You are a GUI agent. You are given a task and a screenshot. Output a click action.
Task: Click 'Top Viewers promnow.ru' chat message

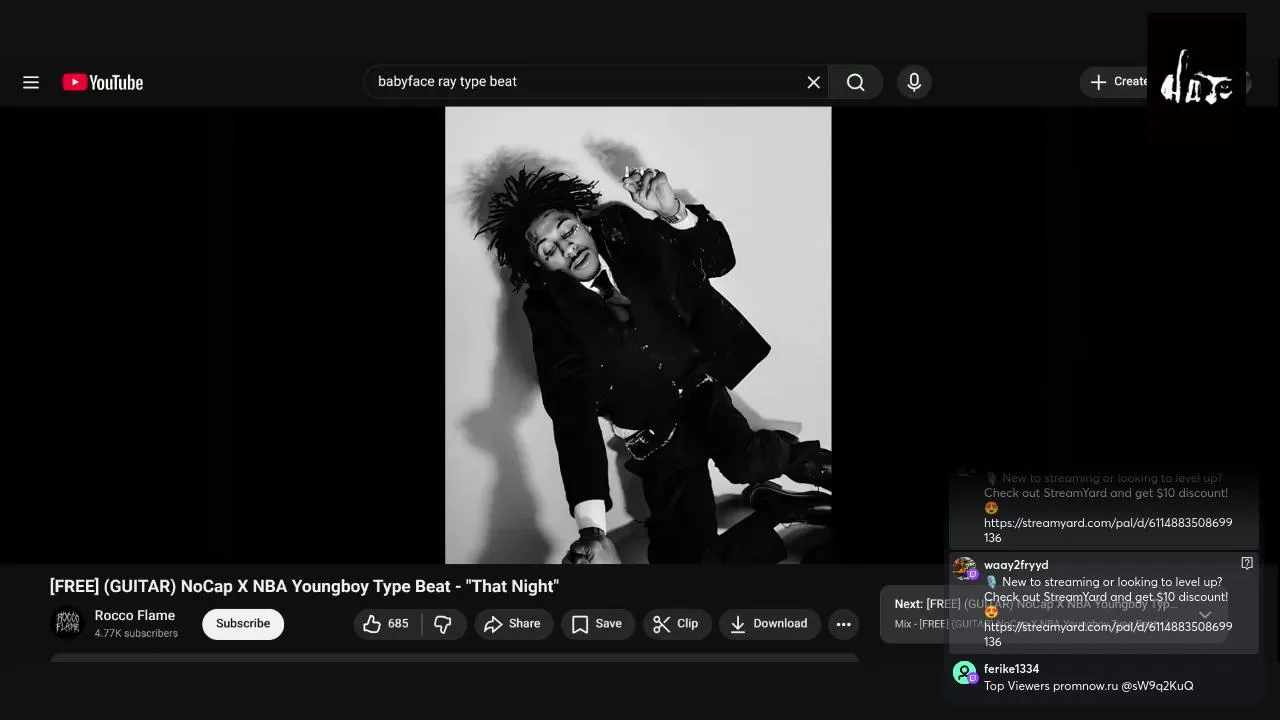pyautogui.click(x=1088, y=686)
